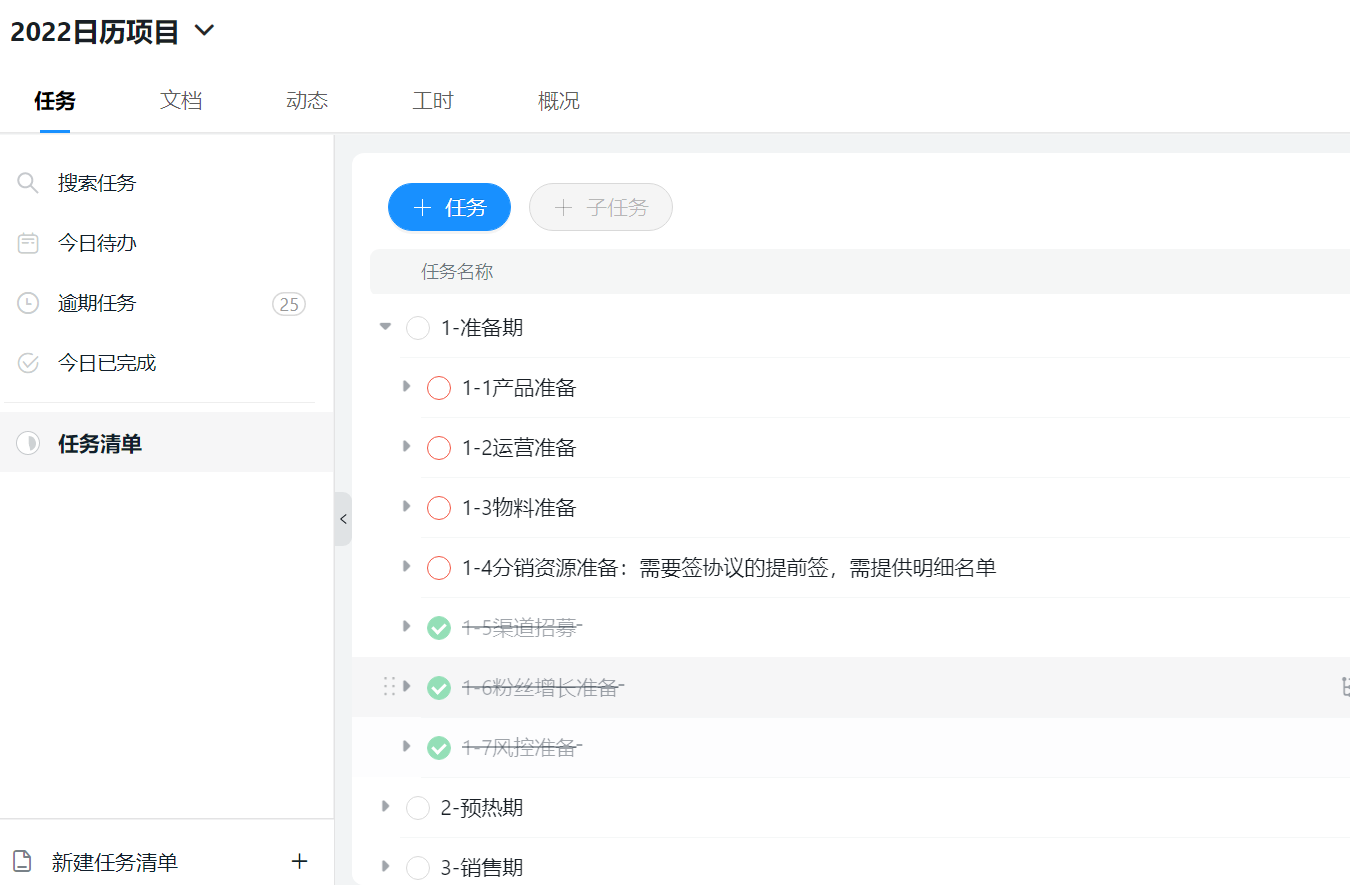Expand 1-4分销资源准备 subtasks
This screenshot has height=885, width=1350.
point(406,566)
